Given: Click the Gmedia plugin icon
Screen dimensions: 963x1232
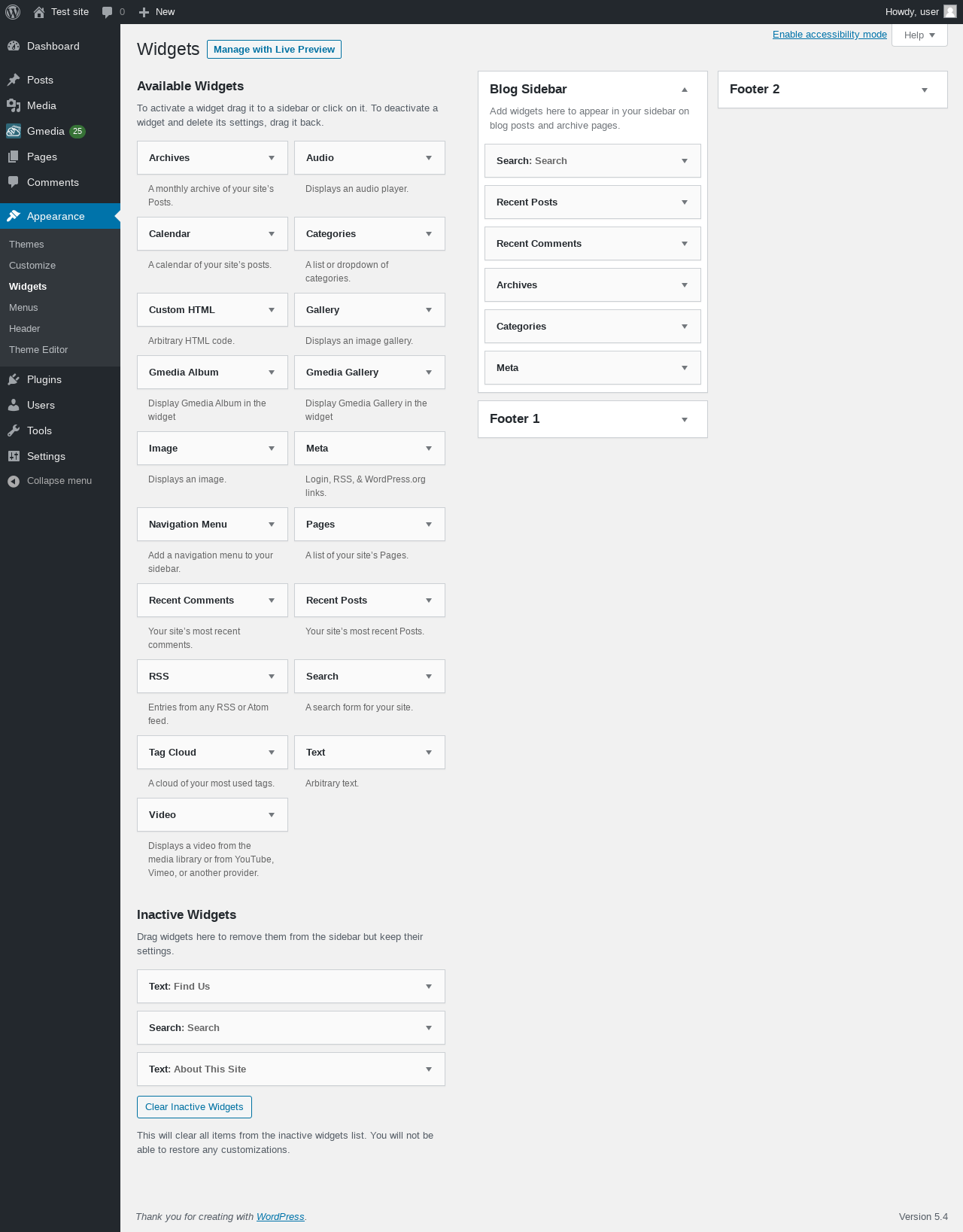Looking at the screenshot, I should coord(14,131).
